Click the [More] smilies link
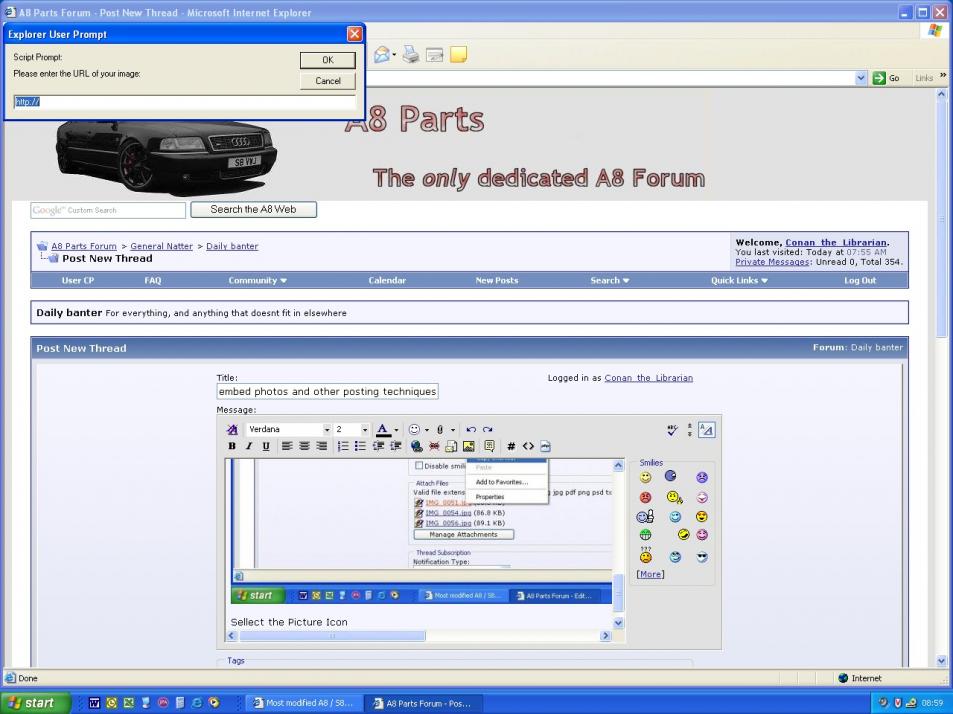Screen dimensions: 953x714 click(x=650, y=574)
